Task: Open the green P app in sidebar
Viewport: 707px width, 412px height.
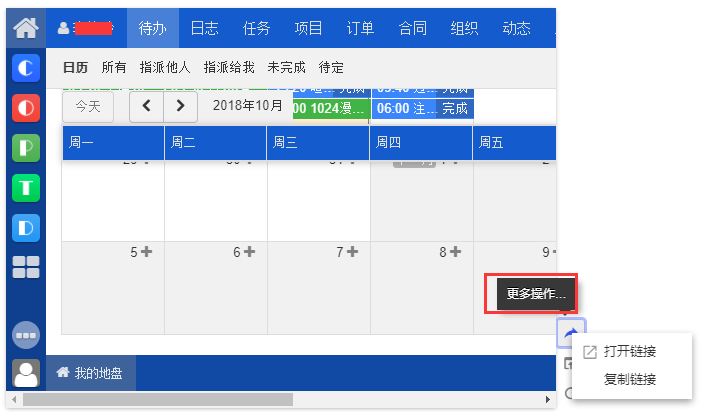Action: tap(26, 147)
